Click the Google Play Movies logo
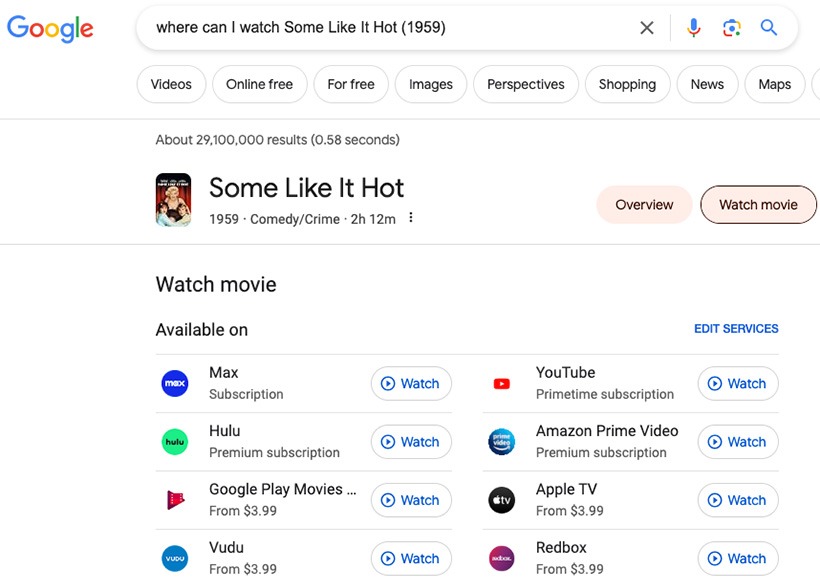 pyautogui.click(x=175, y=500)
